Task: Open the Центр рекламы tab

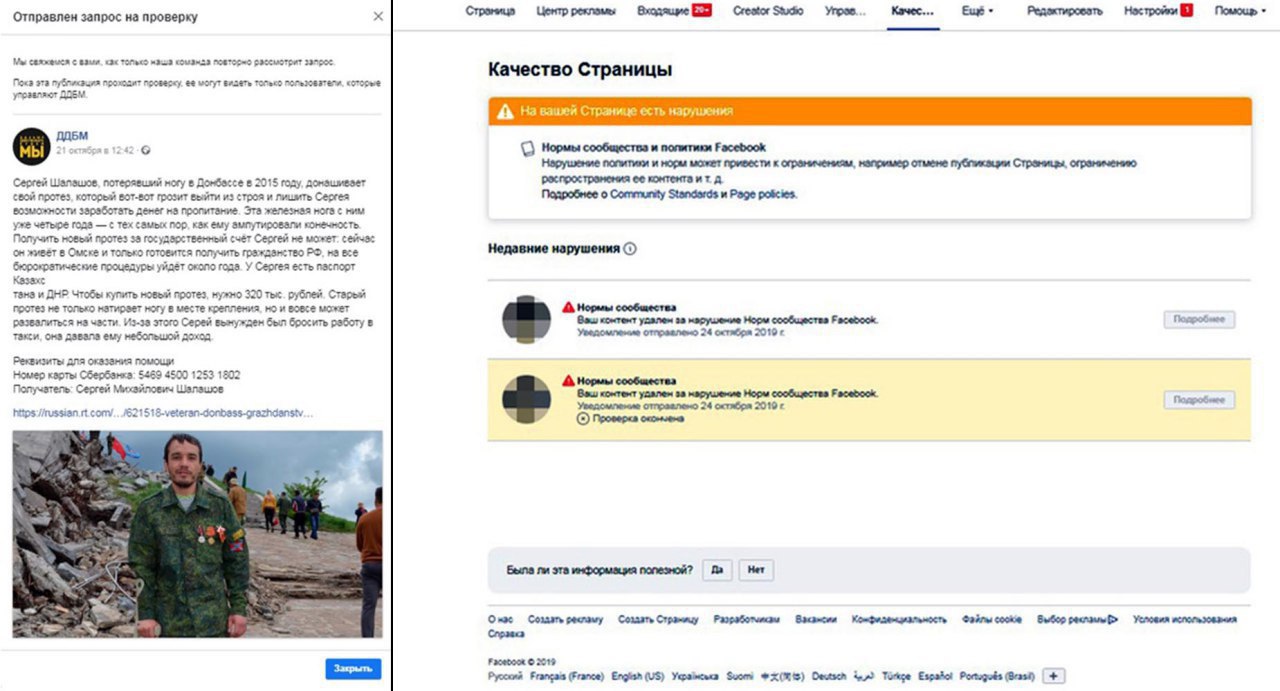Action: [x=577, y=11]
